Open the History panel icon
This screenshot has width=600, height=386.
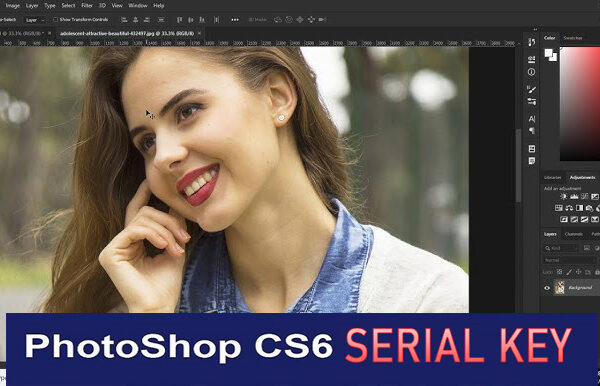[x=532, y=42]
